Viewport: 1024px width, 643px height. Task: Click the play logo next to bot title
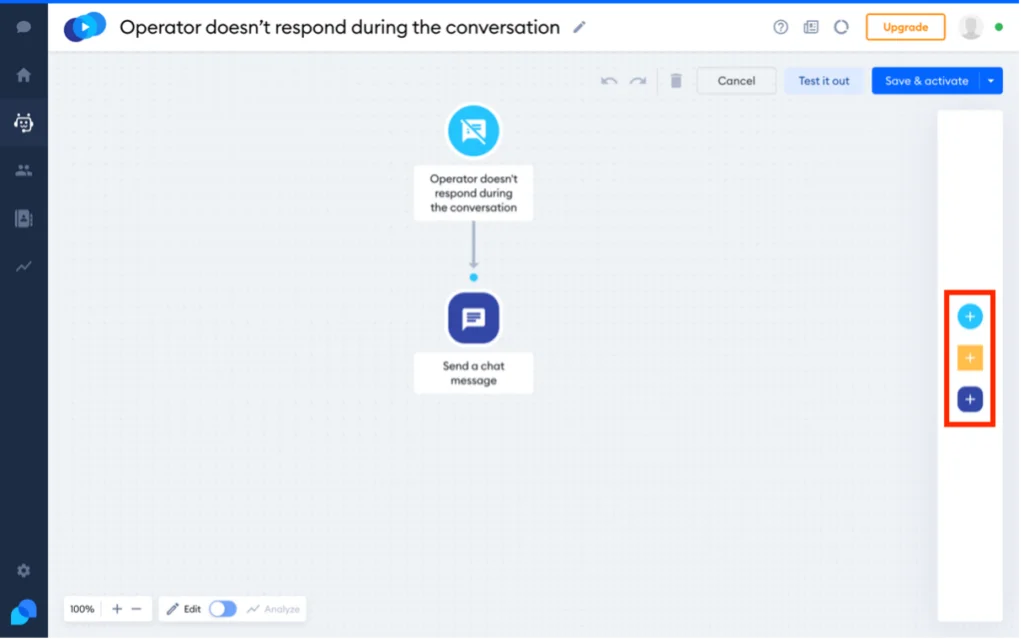point(85,27)
